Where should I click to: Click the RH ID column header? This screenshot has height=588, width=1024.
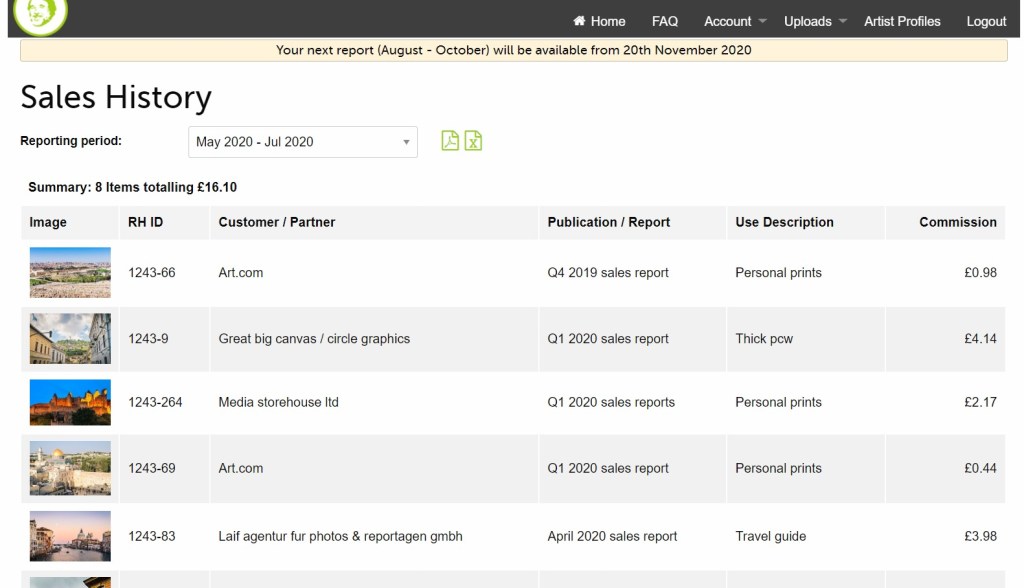click(x=145, y=222)
